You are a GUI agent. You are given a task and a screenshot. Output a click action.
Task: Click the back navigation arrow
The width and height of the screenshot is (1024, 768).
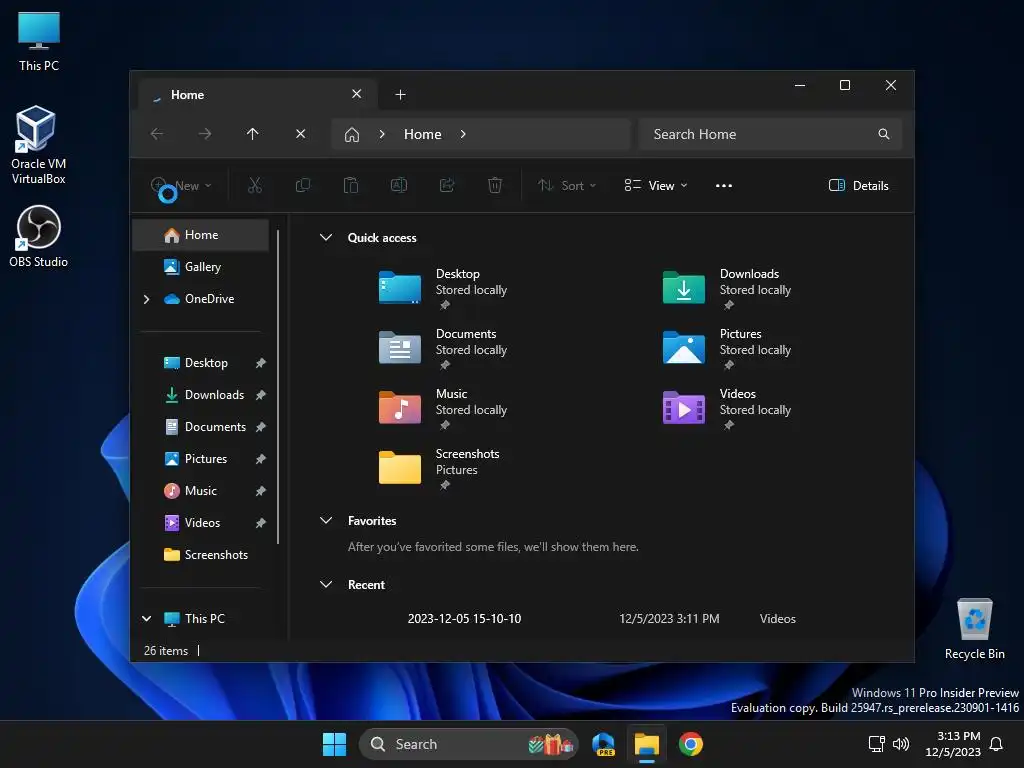(157, 134)
